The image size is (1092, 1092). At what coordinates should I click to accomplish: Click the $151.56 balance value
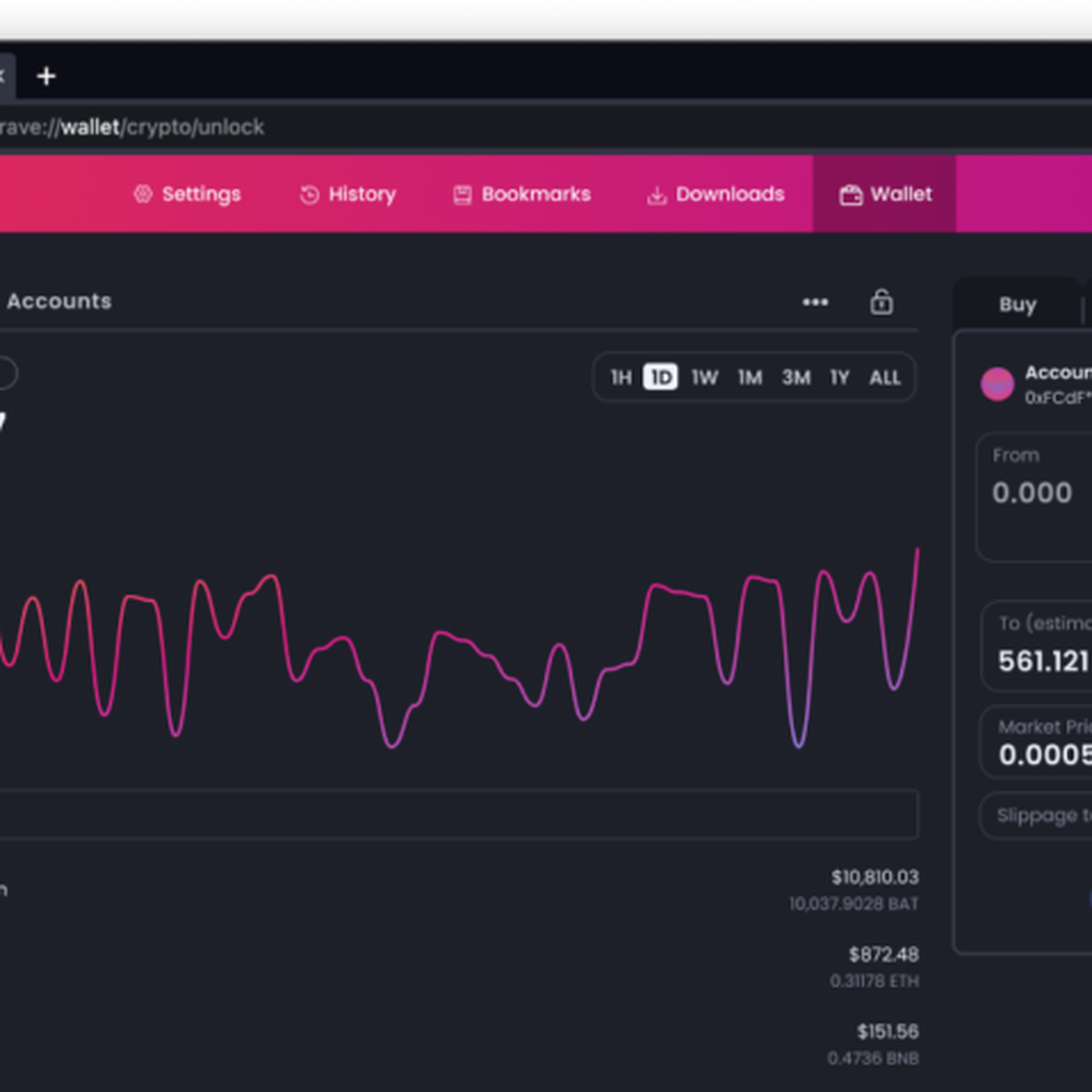coord(888,1032)
